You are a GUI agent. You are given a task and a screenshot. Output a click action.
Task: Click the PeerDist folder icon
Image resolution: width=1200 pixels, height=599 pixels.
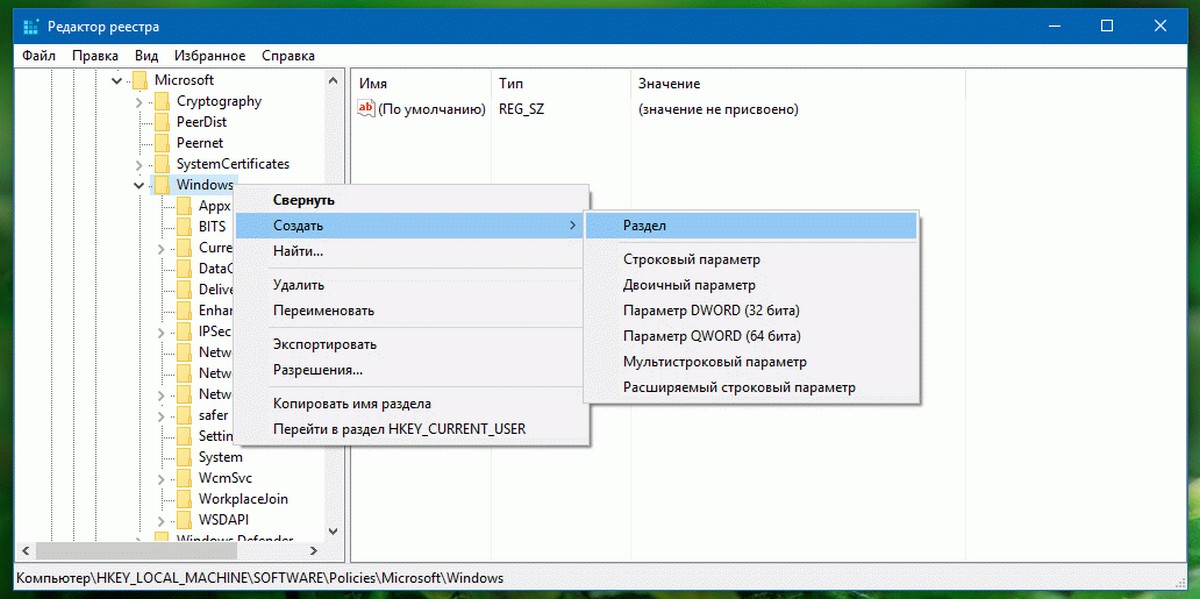[161, 122]
